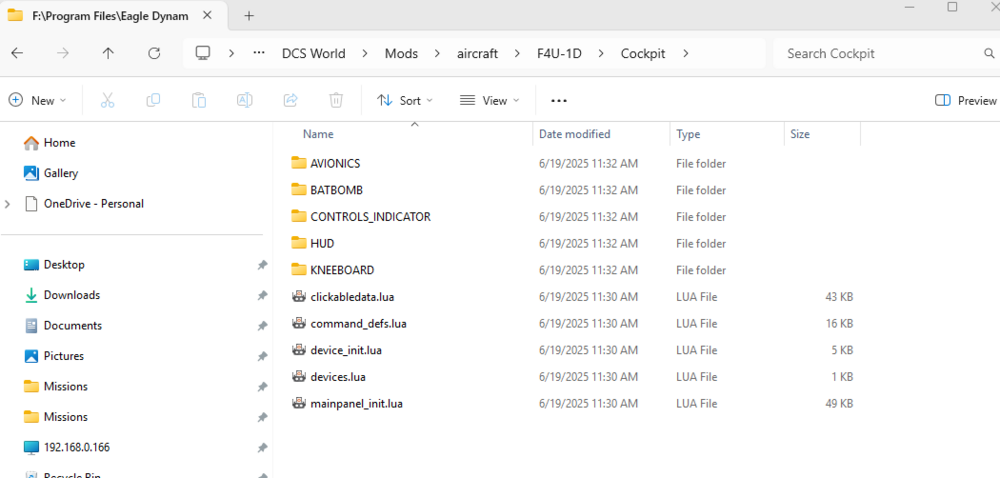Click LUA File type of devices.lua
Screen dimensions: 1000x478
click(696, 377)
